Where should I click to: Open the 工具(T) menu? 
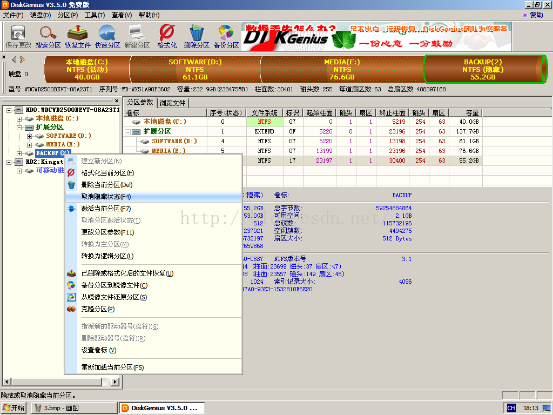95,15
